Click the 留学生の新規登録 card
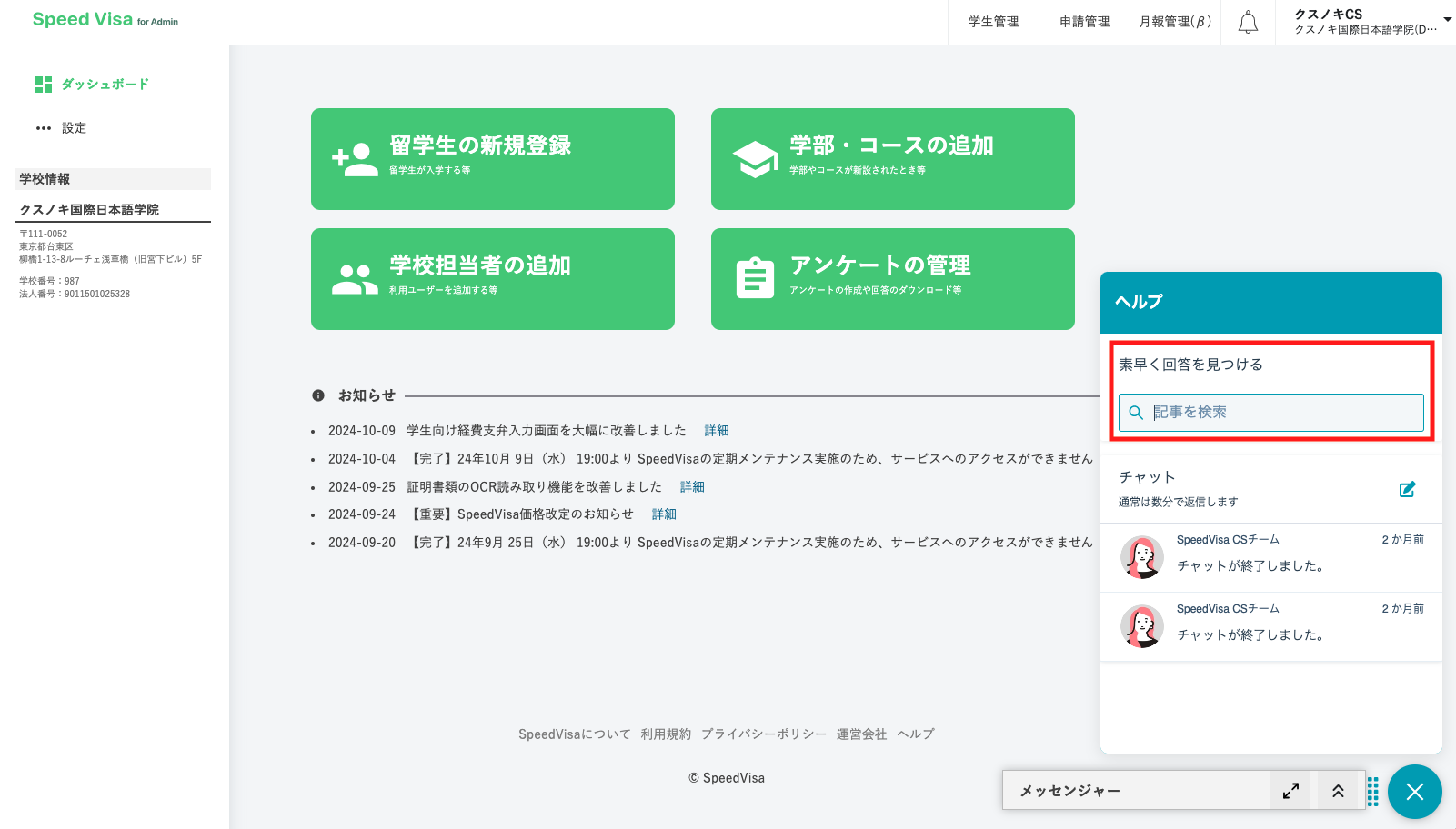Screen dimensions: 1456x829 tap(493, 159)
